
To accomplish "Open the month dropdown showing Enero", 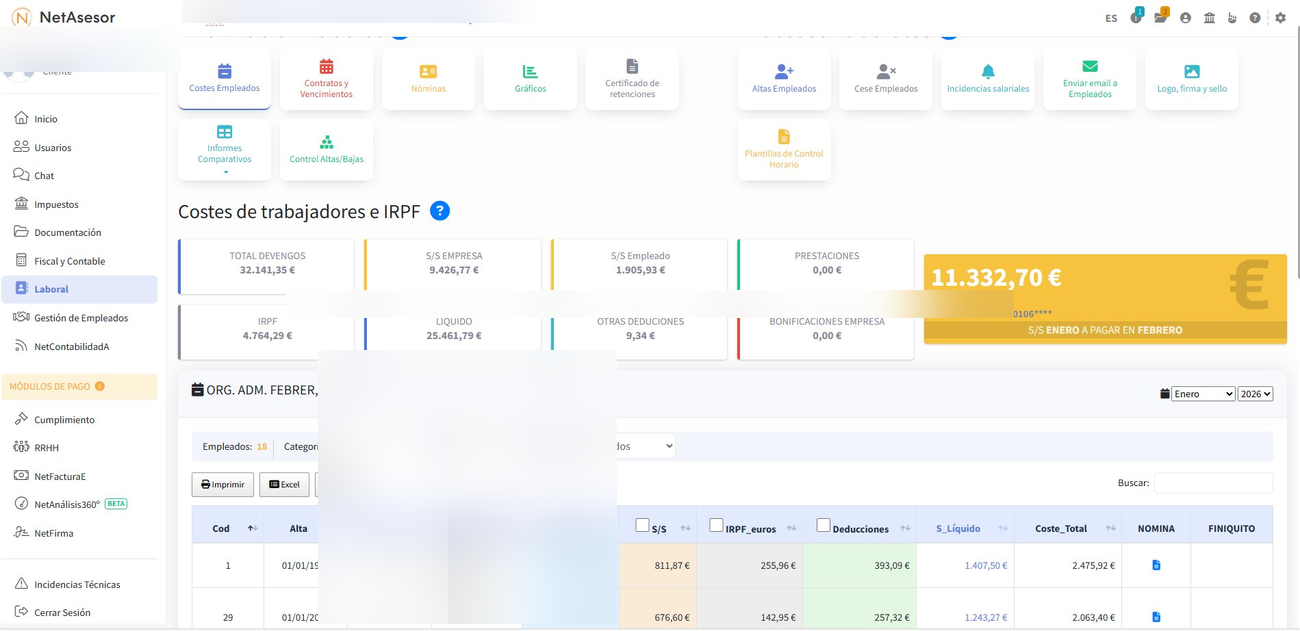I will [x=1202, y=394].
